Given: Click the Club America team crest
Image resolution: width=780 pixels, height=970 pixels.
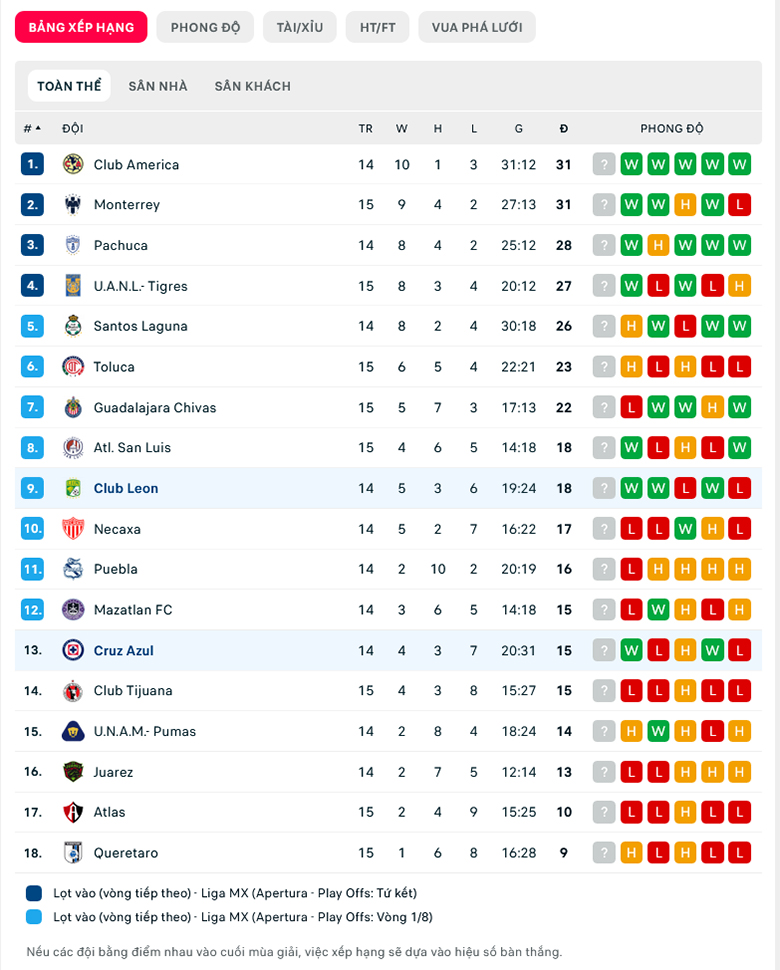Looking at the screenshot, I should pos(73,165).
